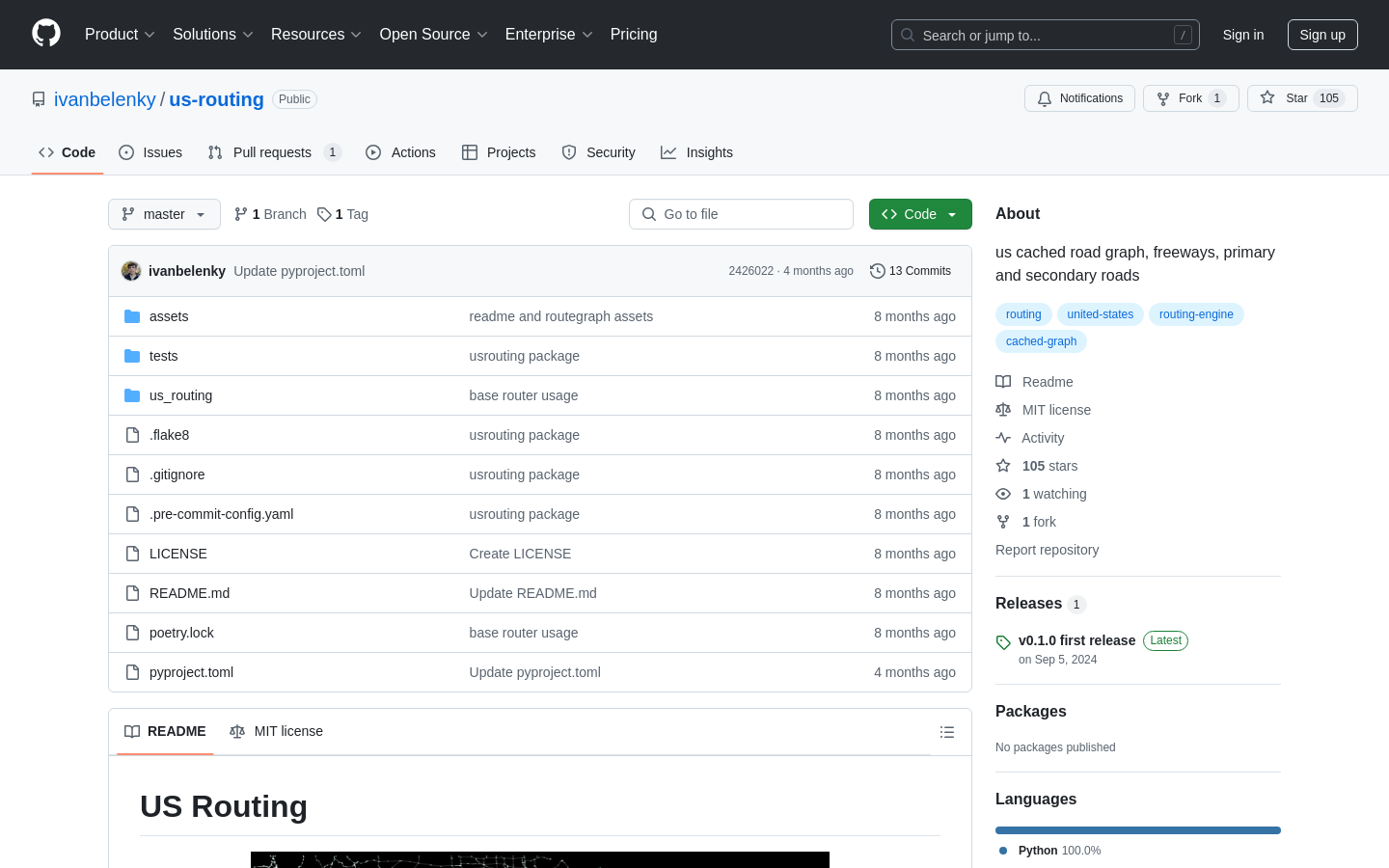Click the Readme book icon in About
The image size is (1389, 868).
pos(1003,382)
